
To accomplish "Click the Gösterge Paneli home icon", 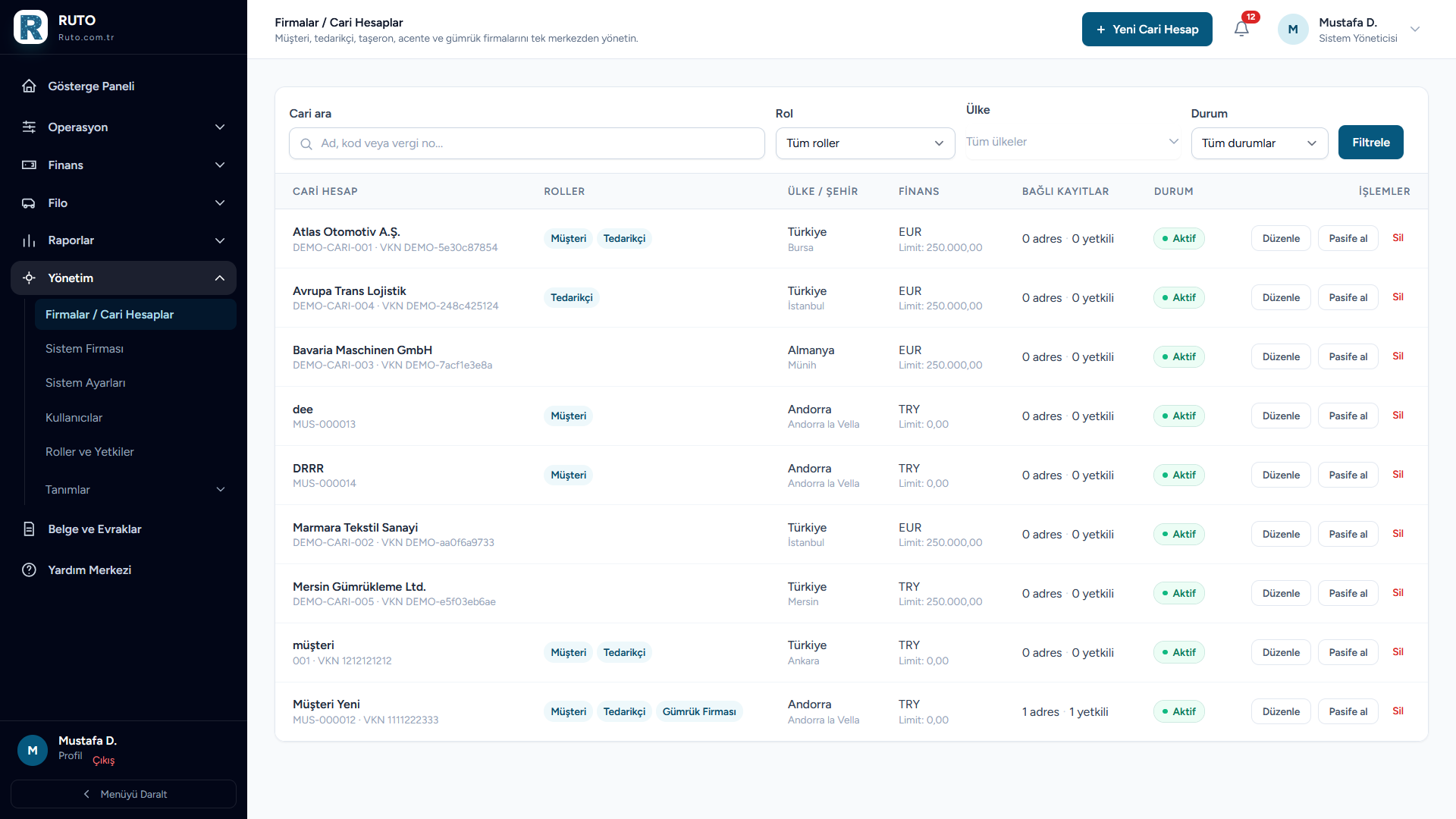I will tap(29, 86).
